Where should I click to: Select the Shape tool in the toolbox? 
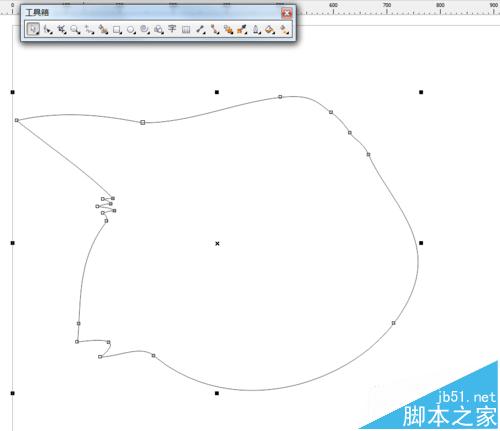coord(48,30)
